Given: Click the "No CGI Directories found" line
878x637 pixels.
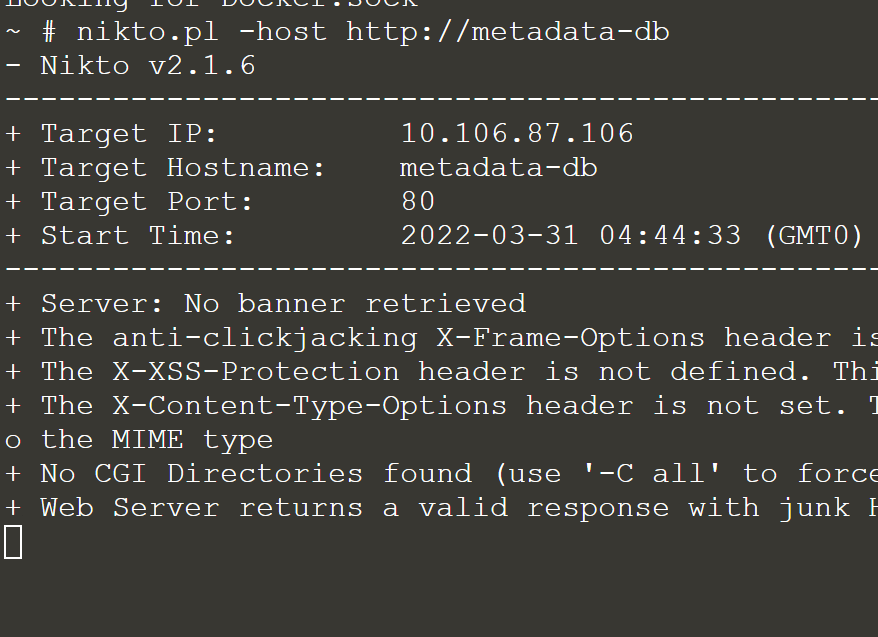Looking at the screenshot, I should tap(256, 474).
